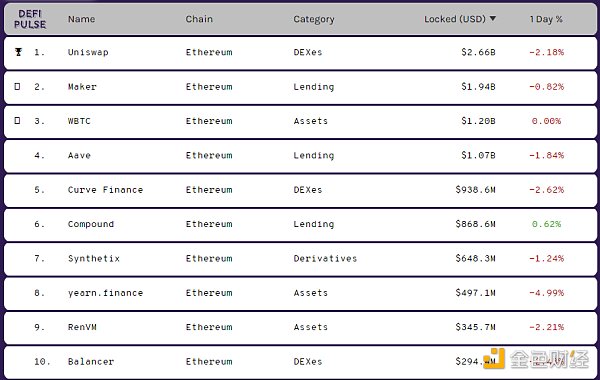Open Curve Finance details
Image resolution: width=600 pixels, height=380 pixels.
point(105,190)
